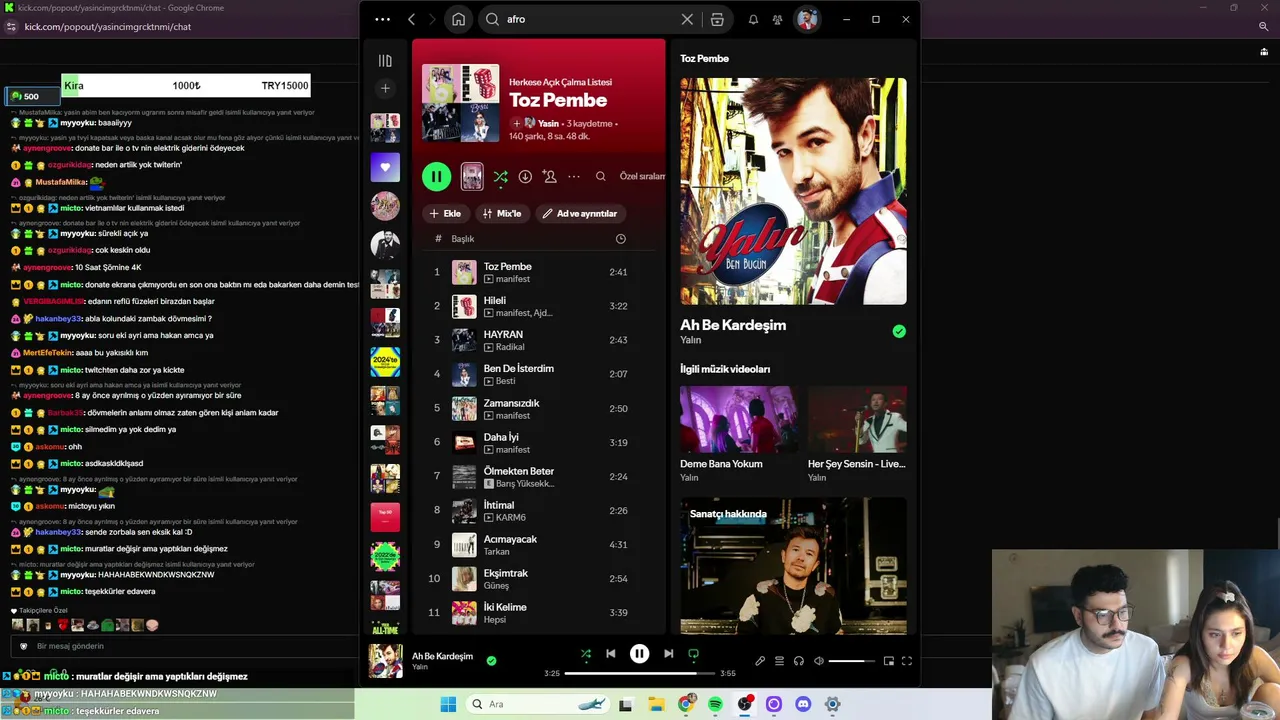Open artist Tarkan from Acımayacak row
This screenshot has height=720, width=1280.
(x=496, y=552)
